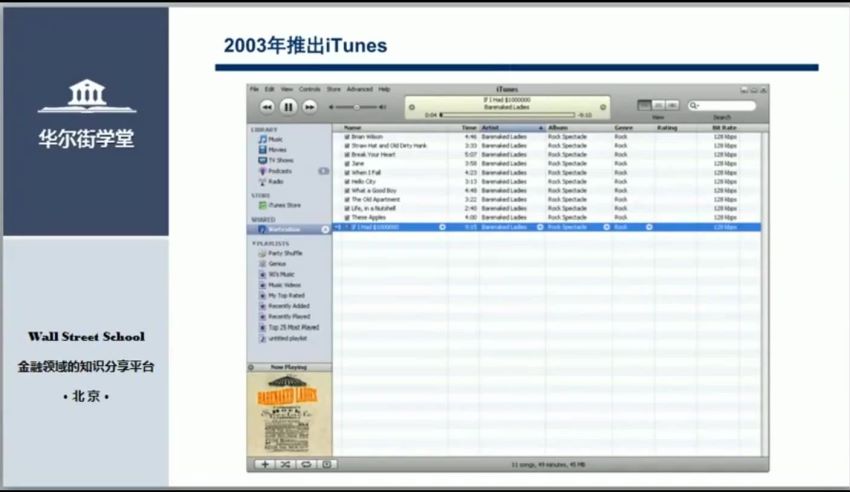850x492 pixels.
Task: Toggle repeat with the loop button
Action: tap(306, 464)
